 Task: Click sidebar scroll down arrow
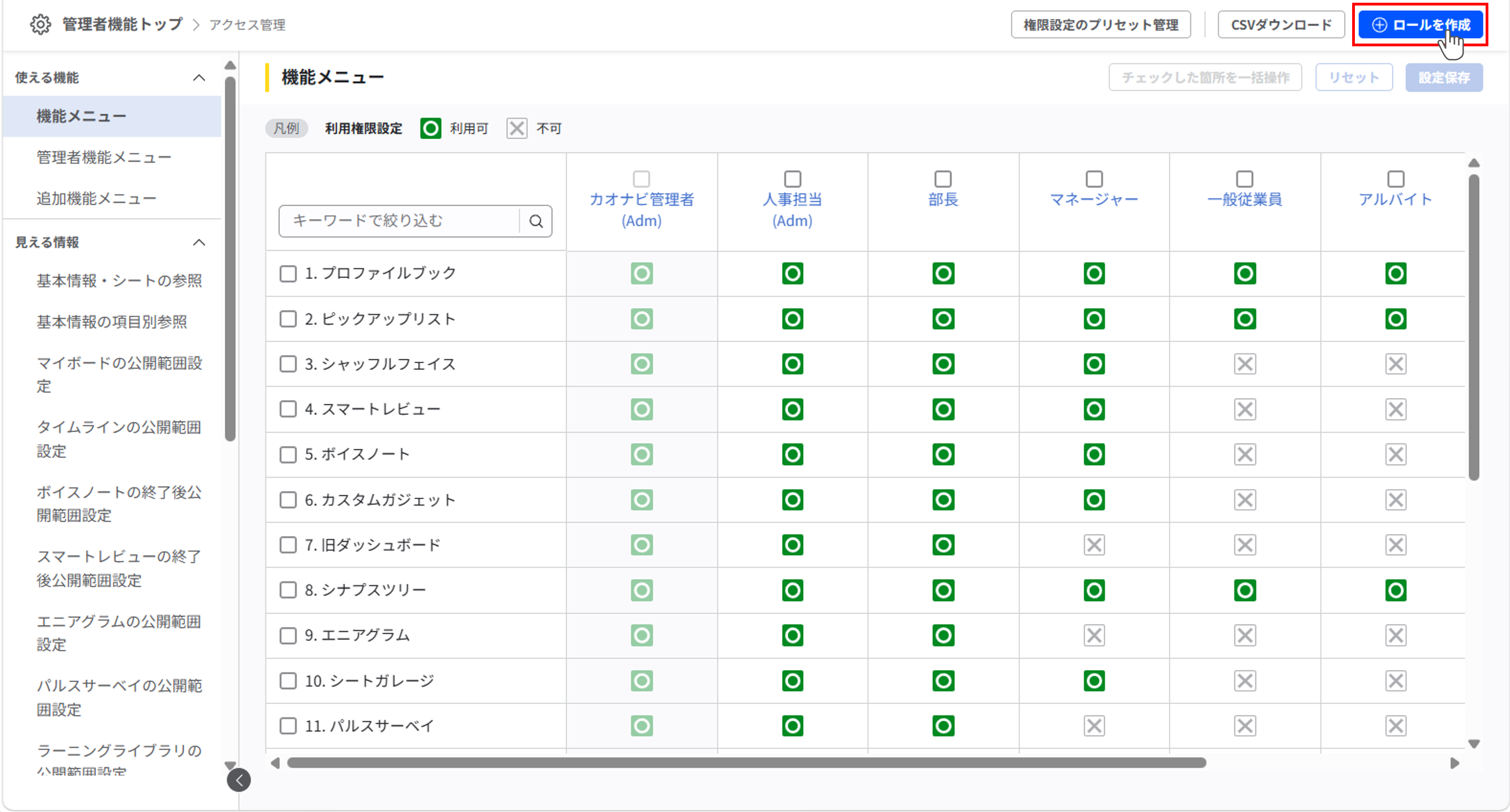pos(230,765)
